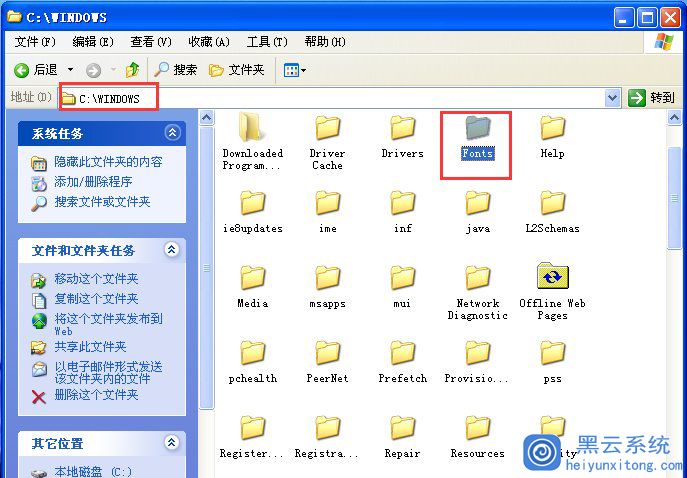Select the Network Diagnostic folder
This screenshot has height=478, width=687.
(478, 293)
